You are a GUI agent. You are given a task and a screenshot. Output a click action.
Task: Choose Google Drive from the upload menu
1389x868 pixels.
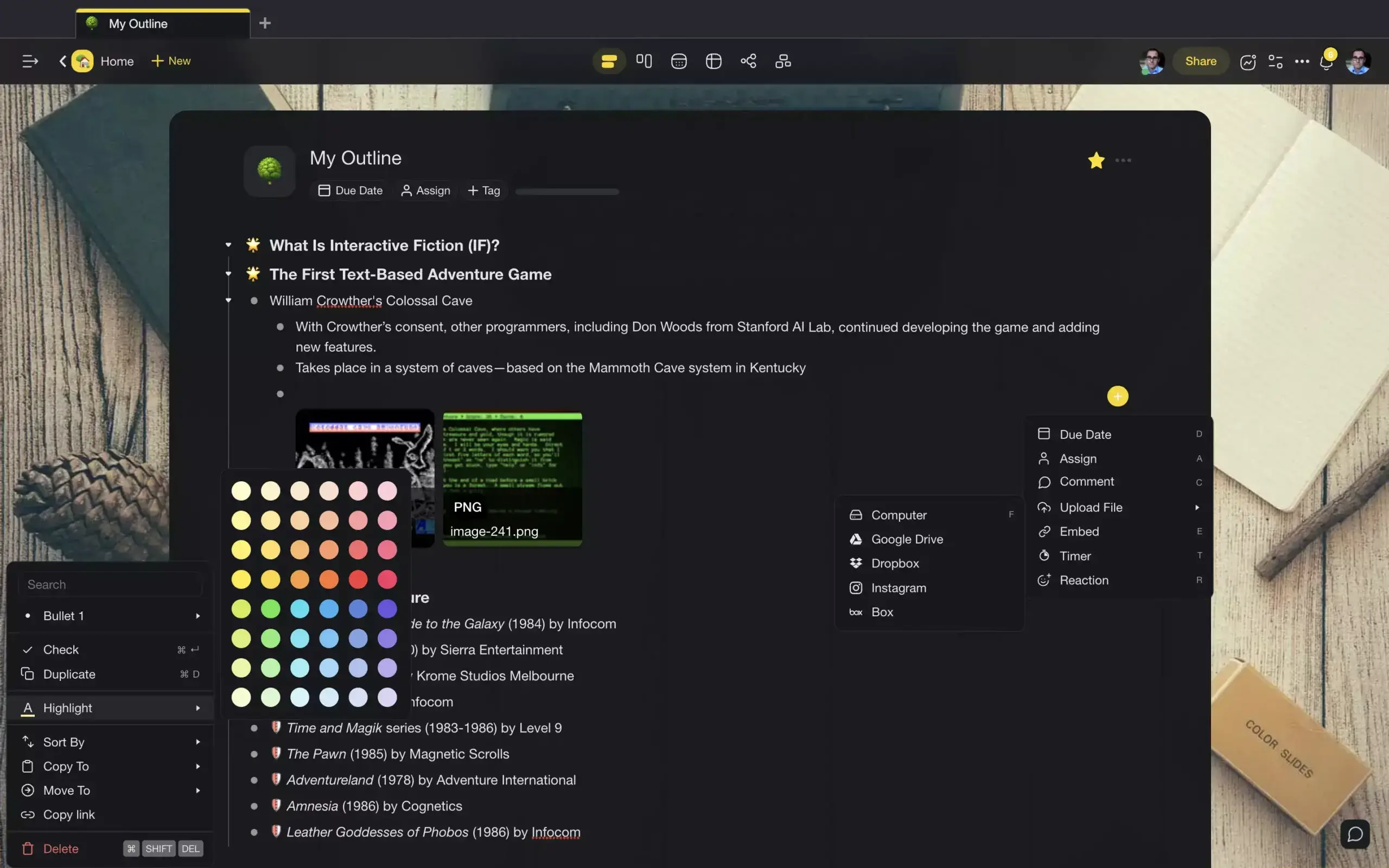906,539
